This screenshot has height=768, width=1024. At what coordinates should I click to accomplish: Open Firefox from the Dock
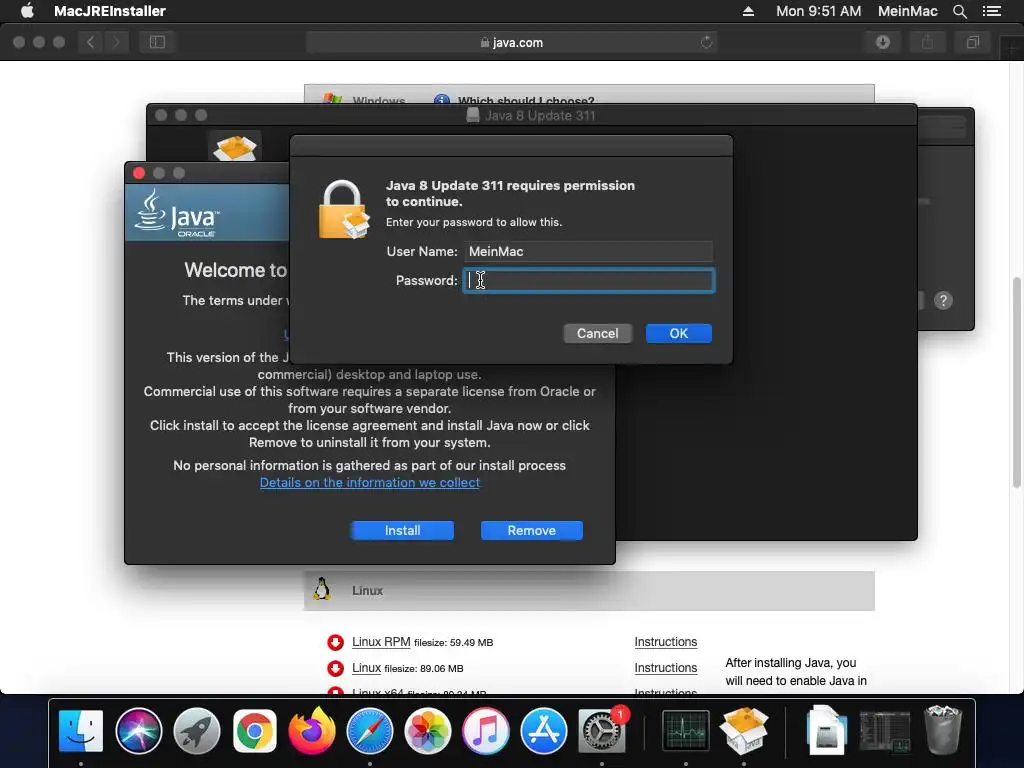pos(312,731)
